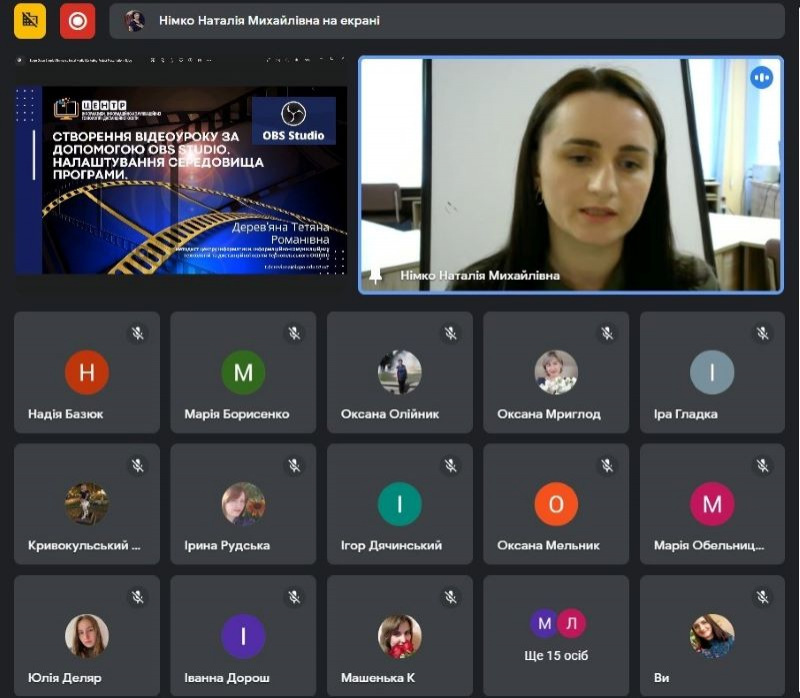
Task: Click the red recording button
Action: click(78, 21)
